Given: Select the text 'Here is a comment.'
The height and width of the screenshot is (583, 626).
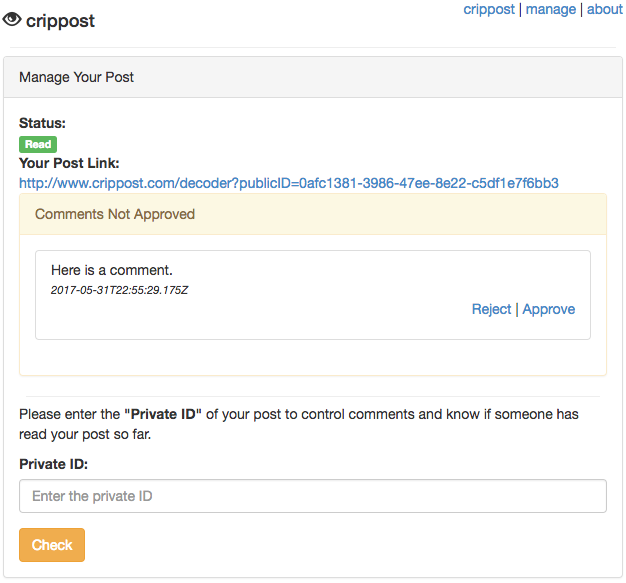Looking at the screenshot, I should pos(112,270).
